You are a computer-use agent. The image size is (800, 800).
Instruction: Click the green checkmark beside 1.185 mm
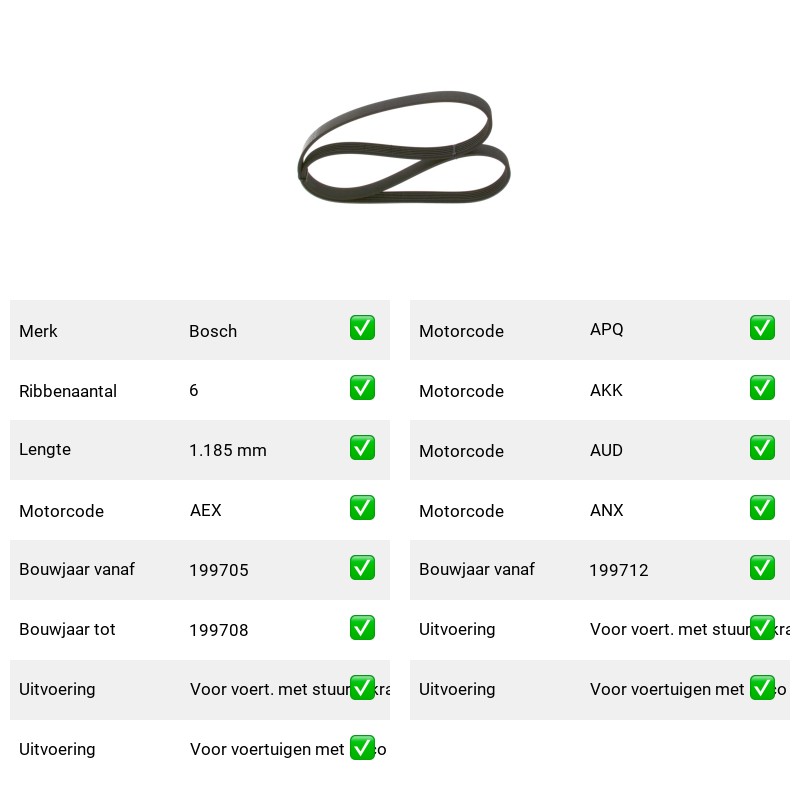tap(362, 447)
